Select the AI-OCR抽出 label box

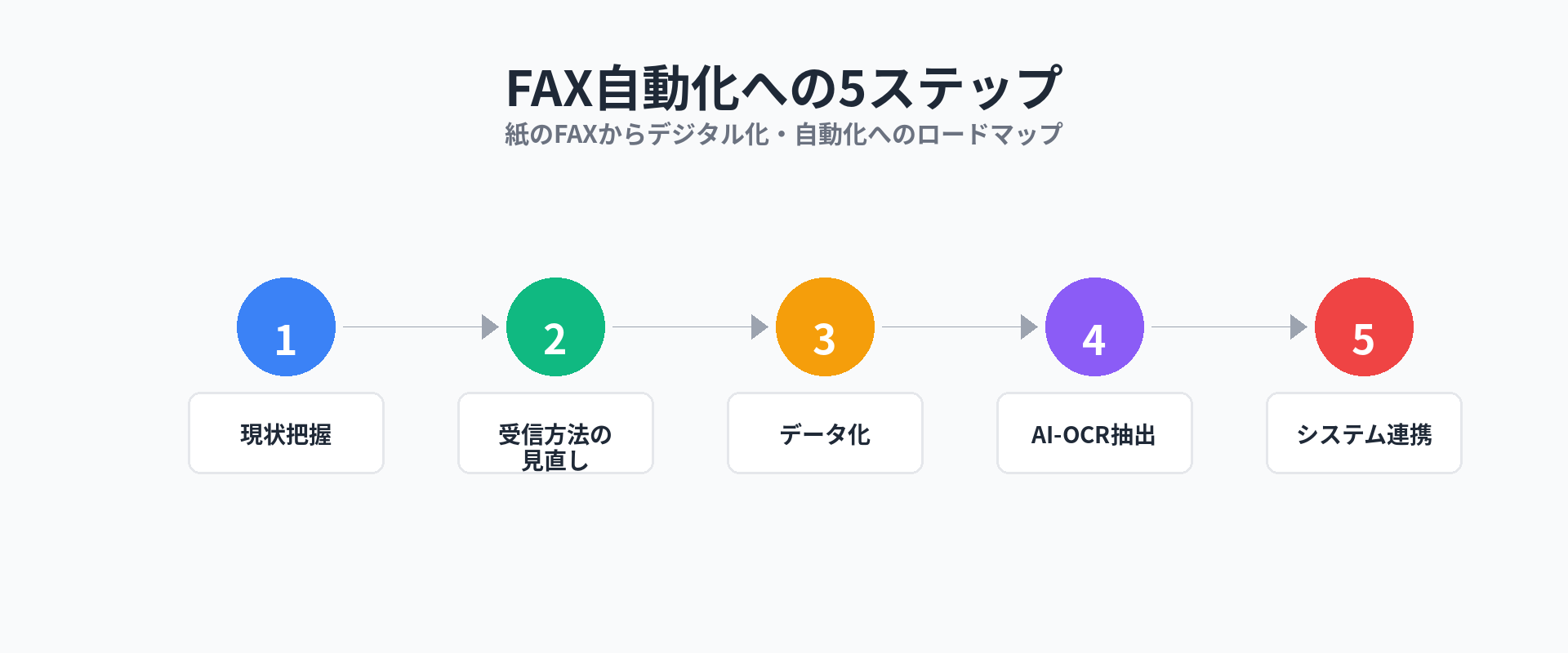tap(1094, 433)
